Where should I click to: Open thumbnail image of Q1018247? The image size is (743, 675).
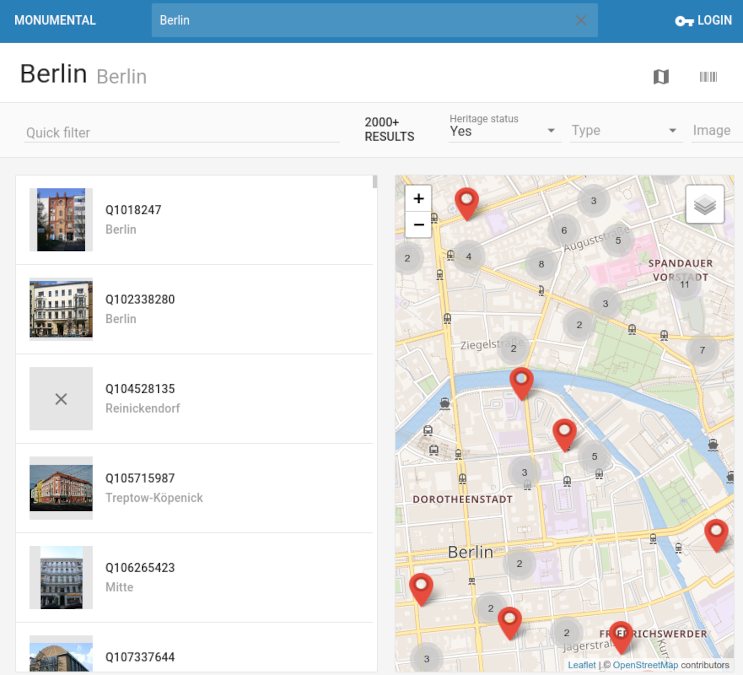coord(61,220)
